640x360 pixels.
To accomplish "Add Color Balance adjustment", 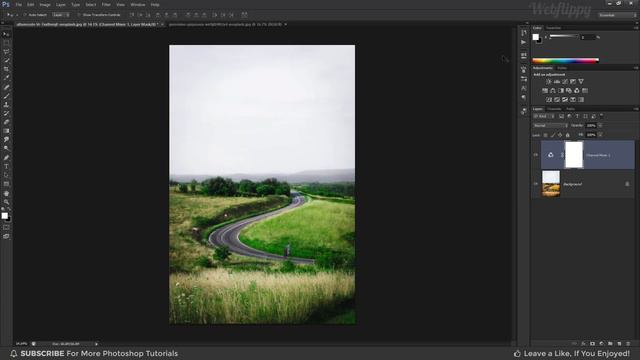I will [553, 91].
